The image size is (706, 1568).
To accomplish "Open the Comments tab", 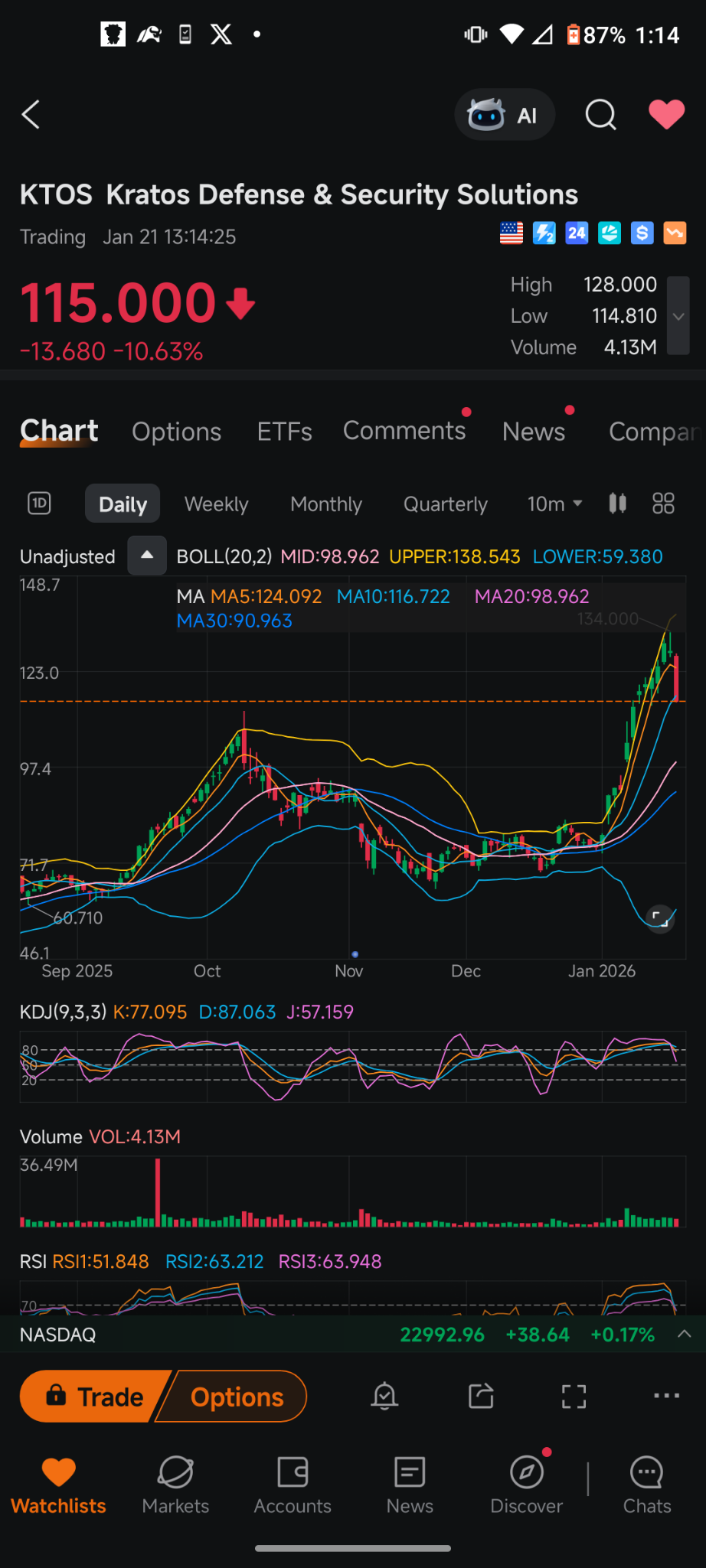I will point(404,431).
